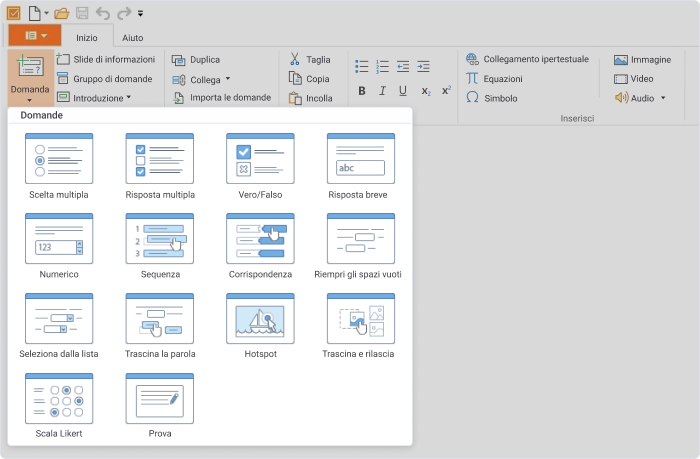Insert a Simbolo character
The height and width of the screenshot is (459, 700).
pos(492,98)
